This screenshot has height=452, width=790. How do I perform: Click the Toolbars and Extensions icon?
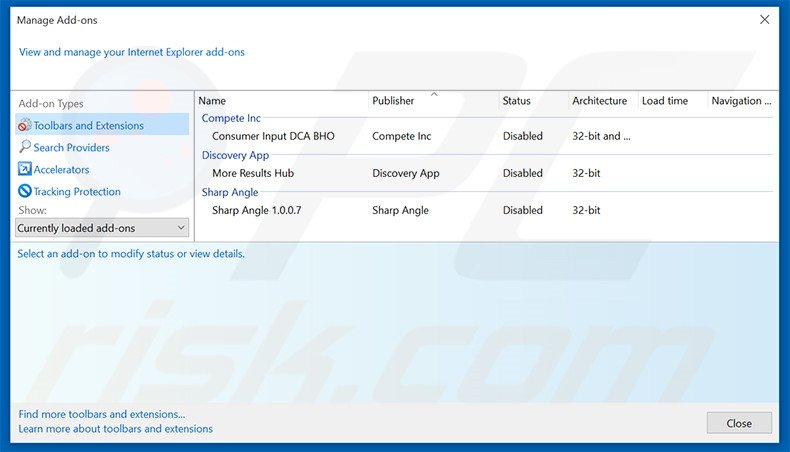pyautogui.click(x=25, y=125)
